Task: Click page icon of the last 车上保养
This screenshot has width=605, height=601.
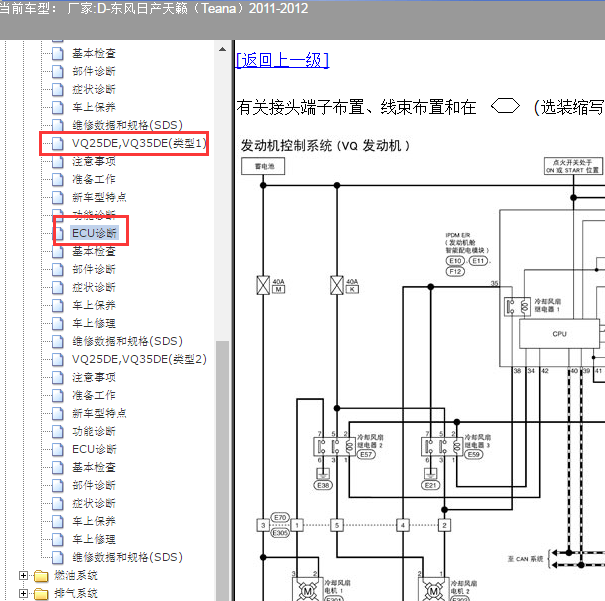Action: coord(57,522)
